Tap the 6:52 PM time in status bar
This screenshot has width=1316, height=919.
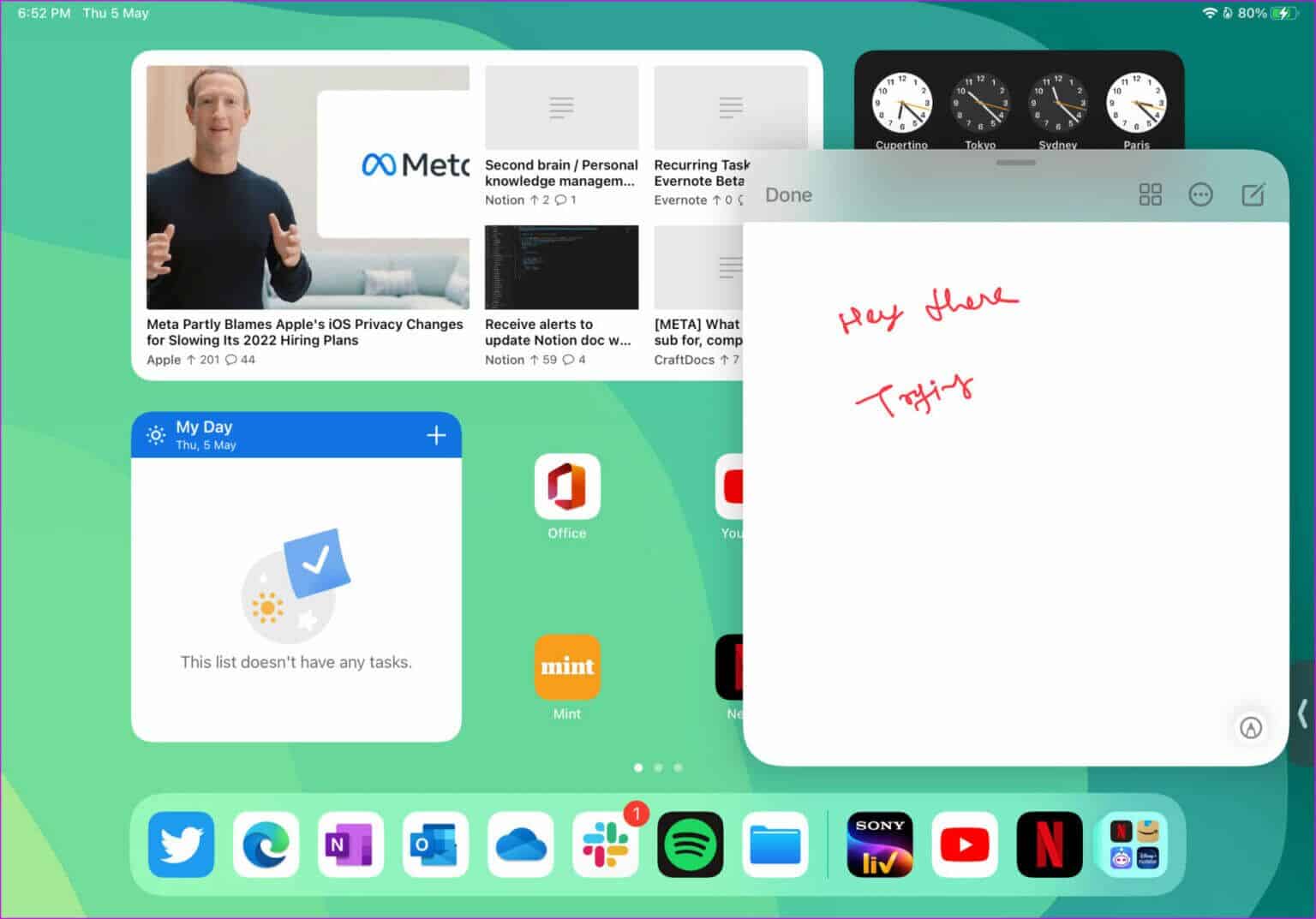[x=44, y=14]
